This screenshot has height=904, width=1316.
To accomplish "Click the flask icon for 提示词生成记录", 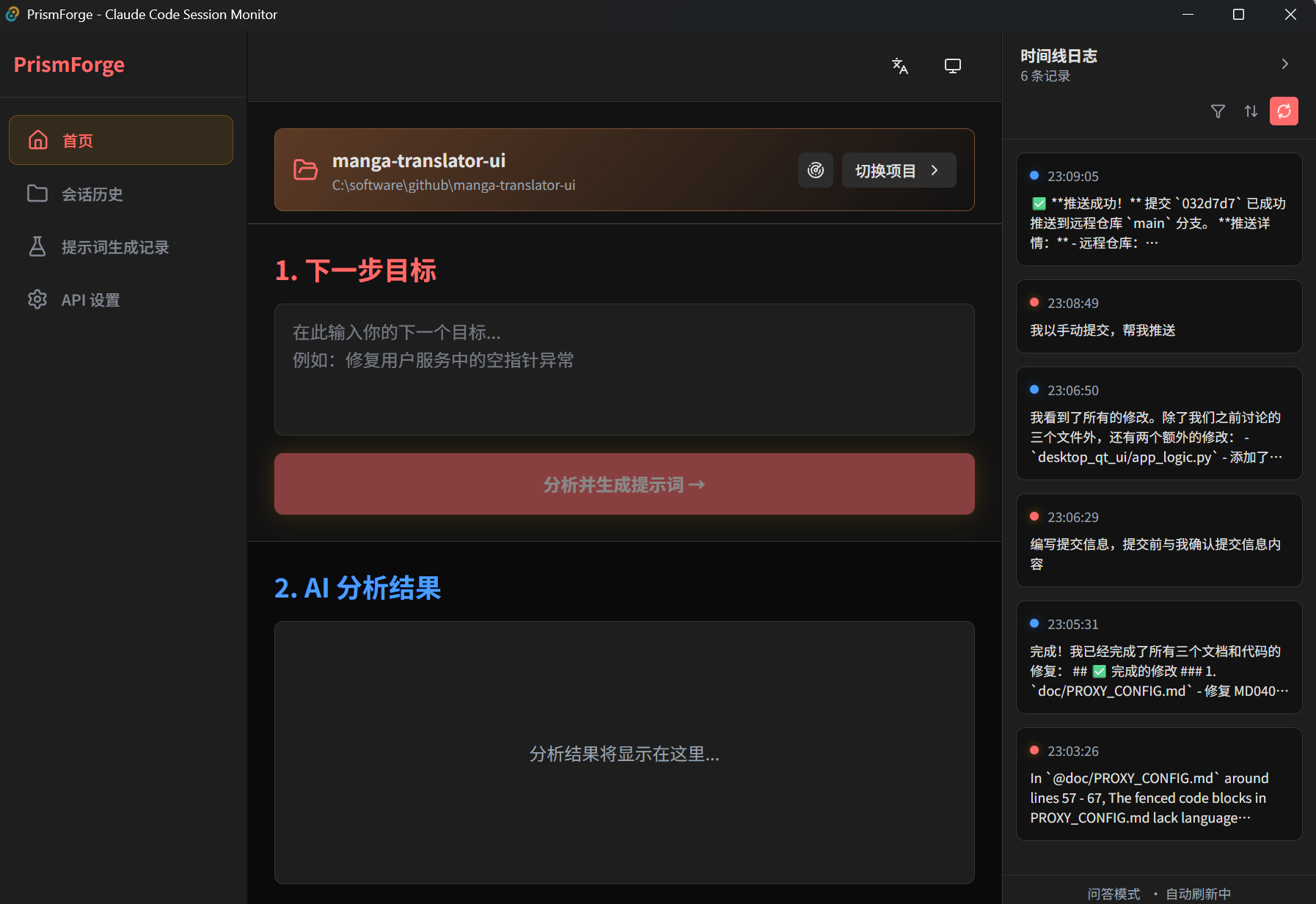I will [37, 247].
